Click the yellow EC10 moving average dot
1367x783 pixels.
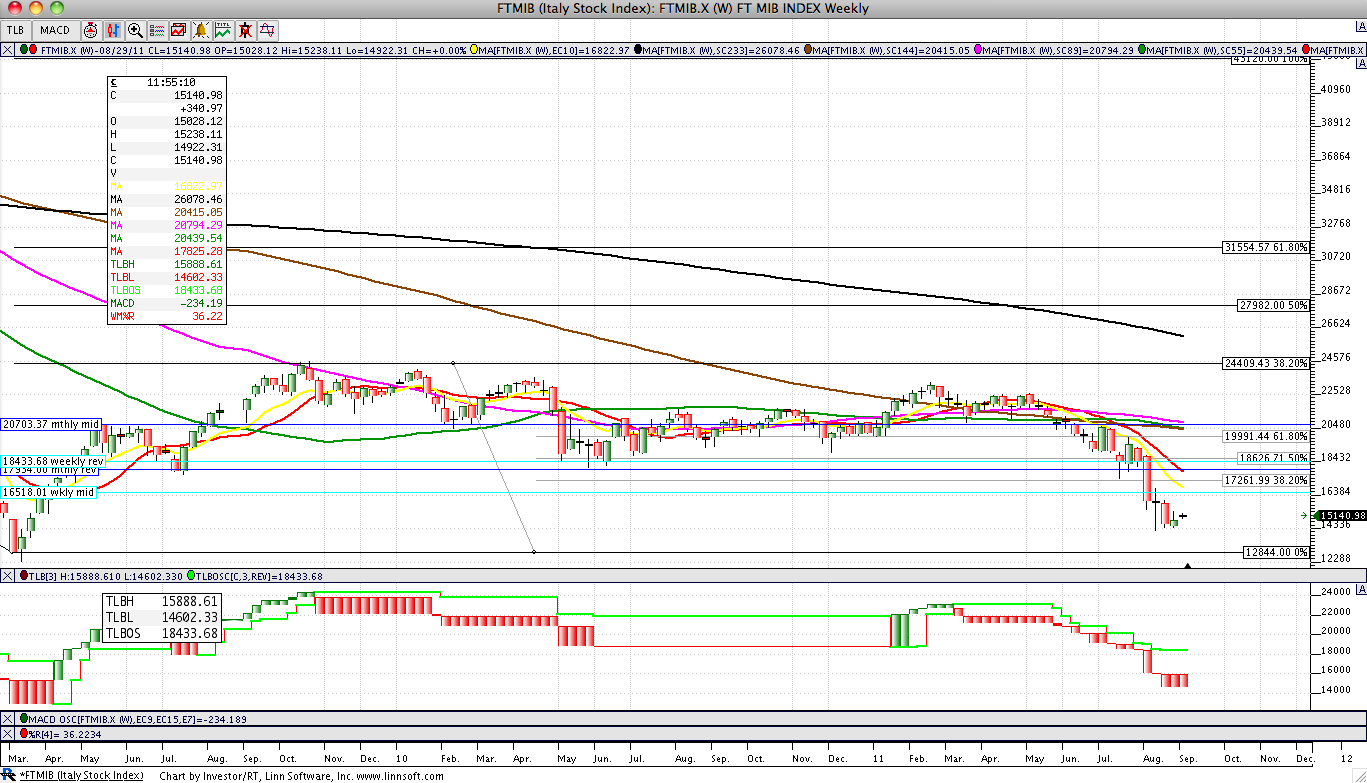pos(473,50)
